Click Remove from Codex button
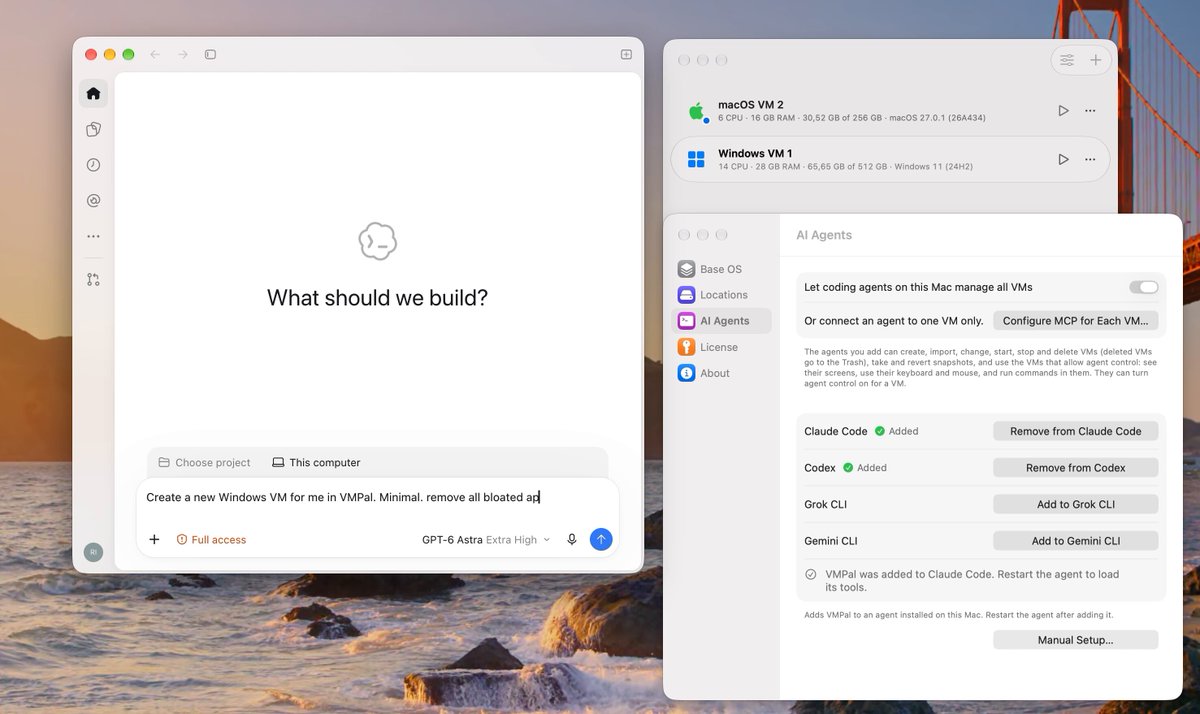 [x=1075, y=467]
